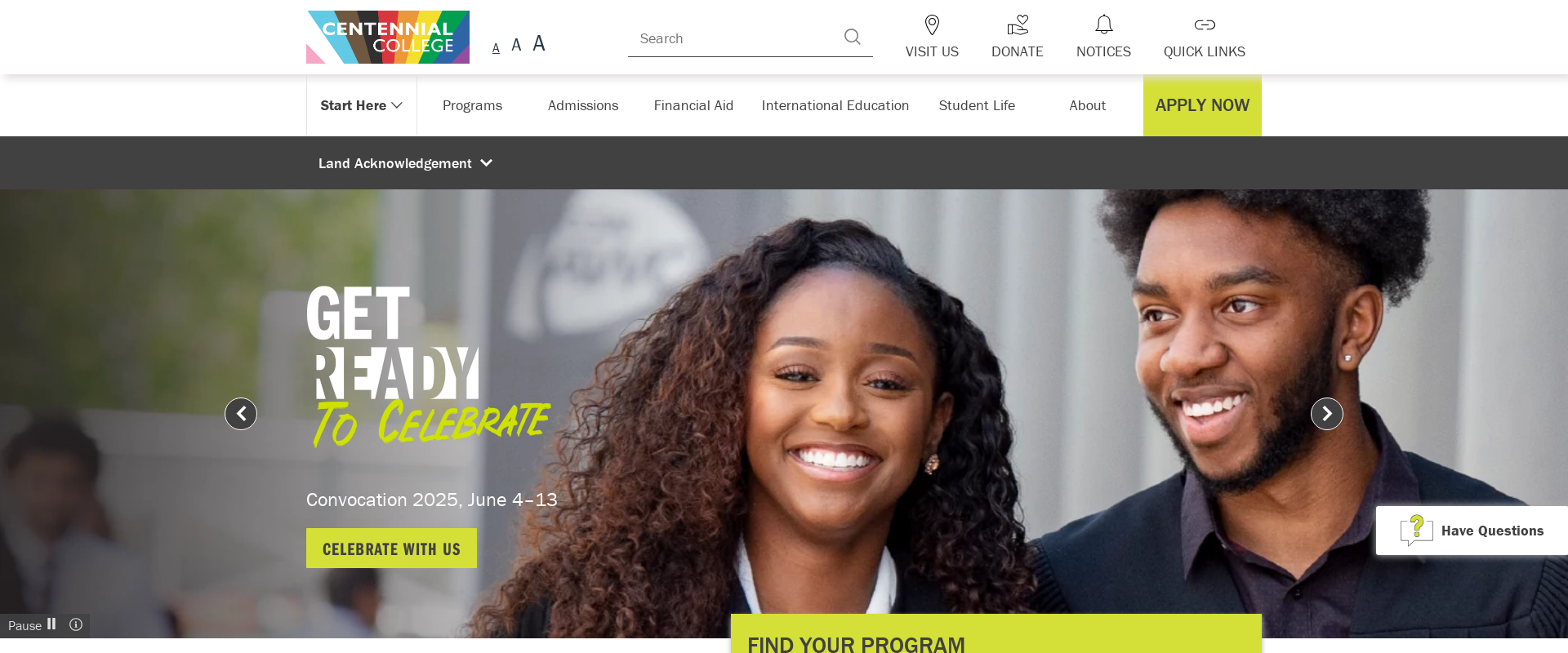This screenshot has height=653, width=1568.
Task: Select the largest text size A
Action: [539, 43]
